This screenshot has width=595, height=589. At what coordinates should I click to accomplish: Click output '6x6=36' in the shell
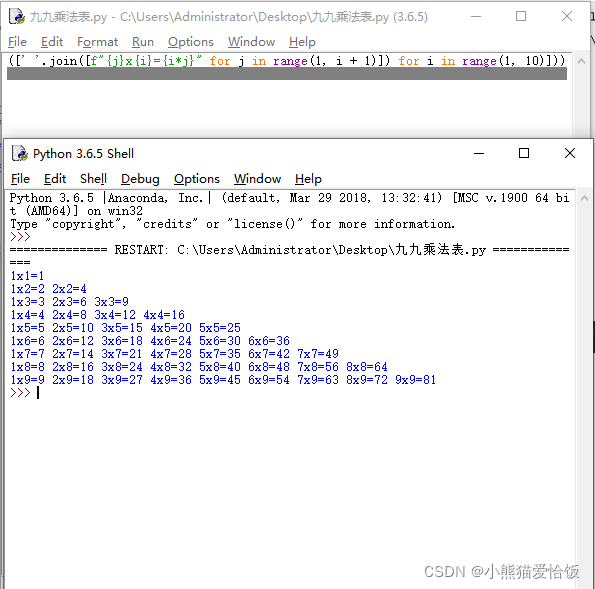pos(269,340)
